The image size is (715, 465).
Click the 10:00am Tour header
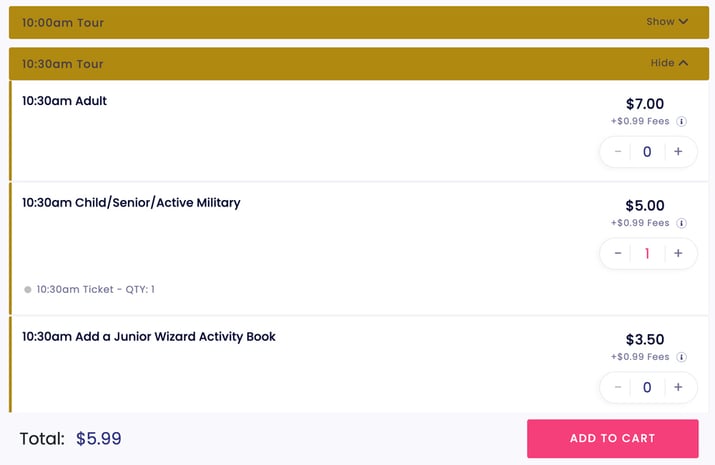[359, 22]
